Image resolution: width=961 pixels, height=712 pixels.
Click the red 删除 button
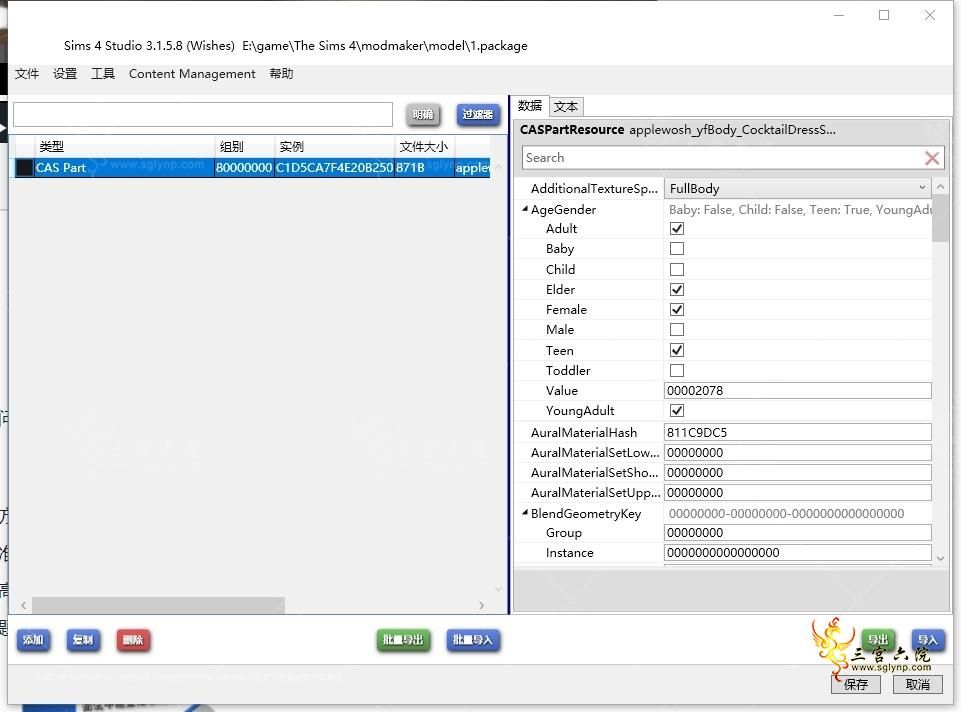click(x=133, y=640)
